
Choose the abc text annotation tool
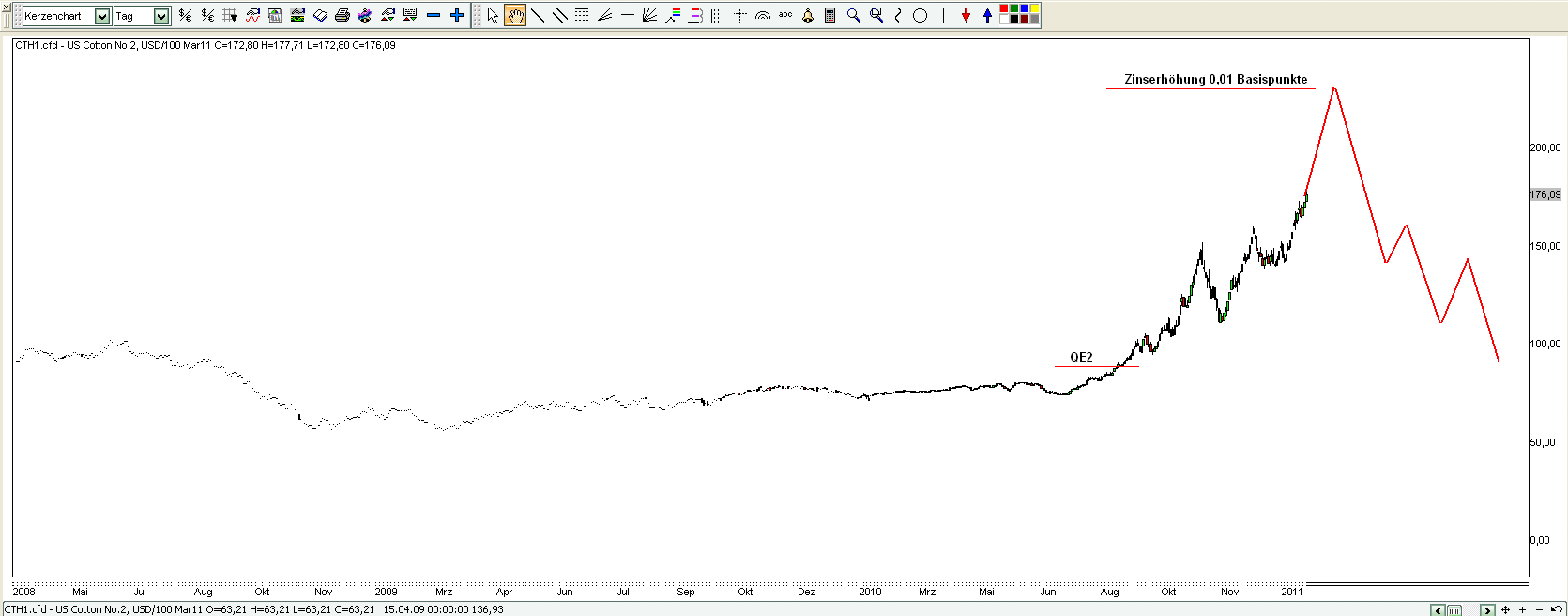coord(785,15)
